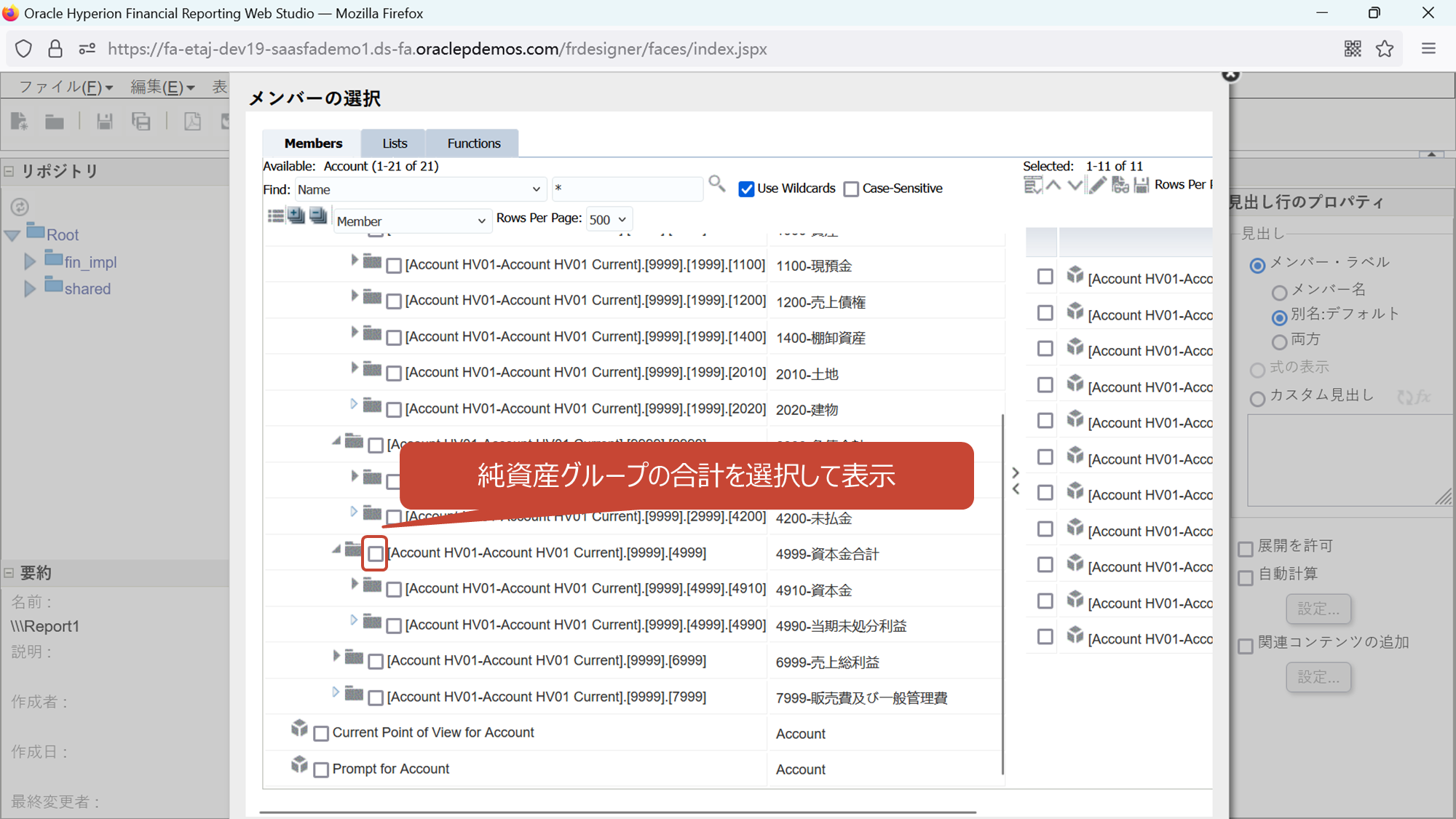Check Current Point of View for Account
Screen dimensions: 1456x819
click(321, 734)
